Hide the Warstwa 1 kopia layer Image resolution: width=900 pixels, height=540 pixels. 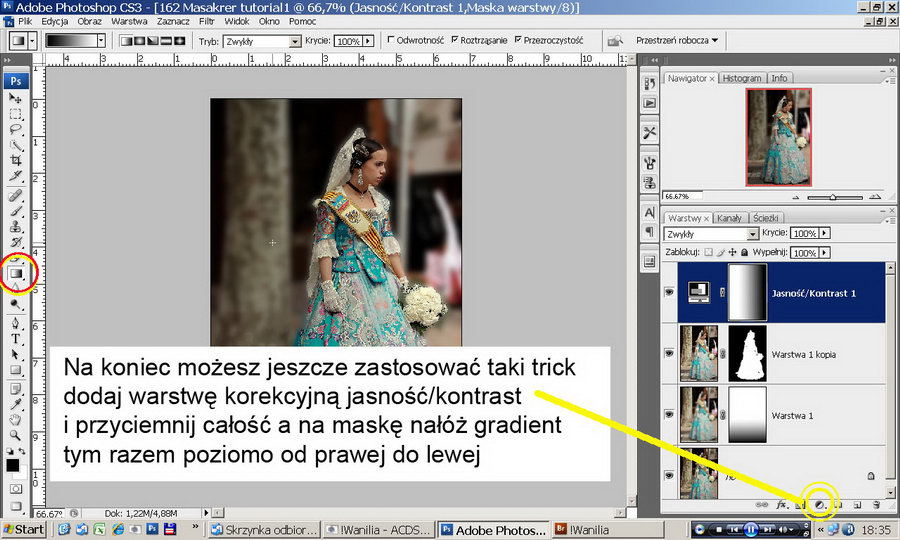click(668, 351)
